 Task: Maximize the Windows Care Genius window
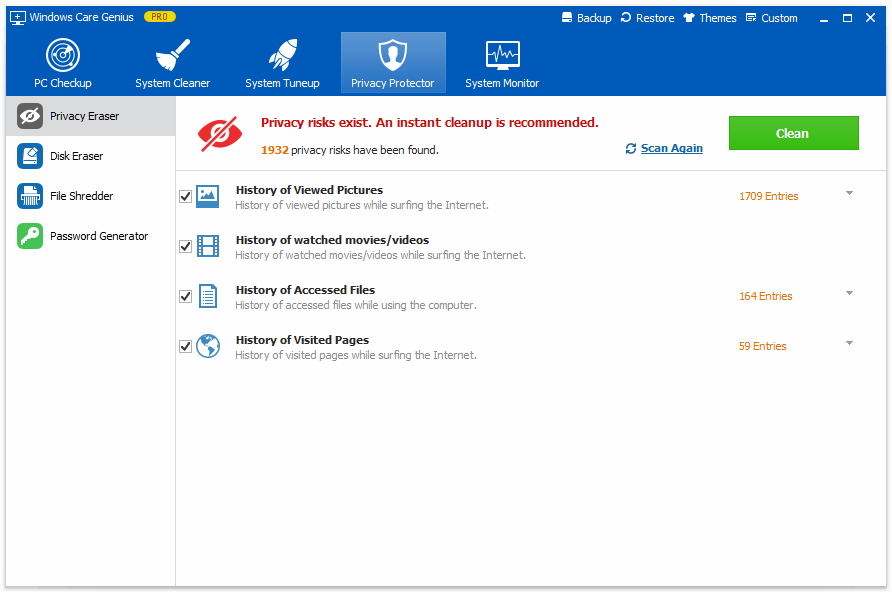click(847, 18)
